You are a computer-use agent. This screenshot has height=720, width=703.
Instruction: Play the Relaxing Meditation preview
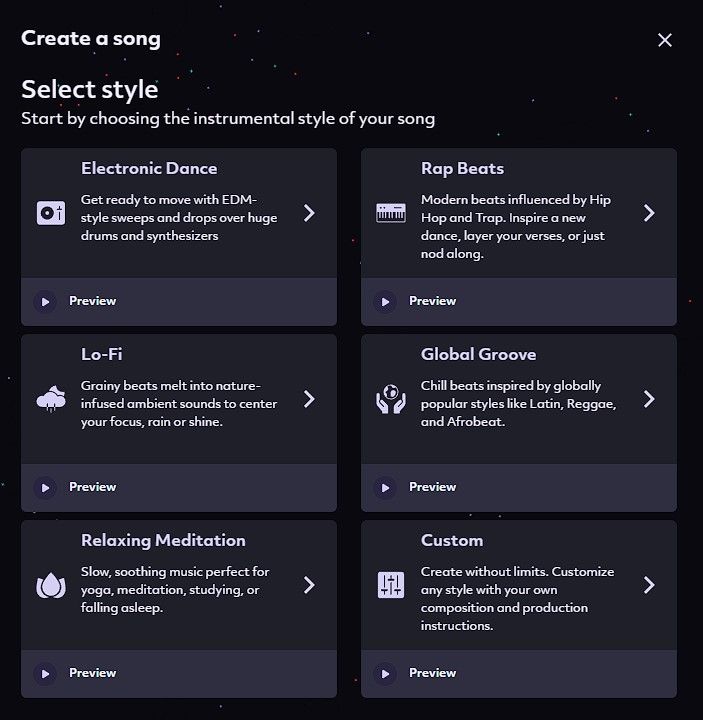pos(45,673)
